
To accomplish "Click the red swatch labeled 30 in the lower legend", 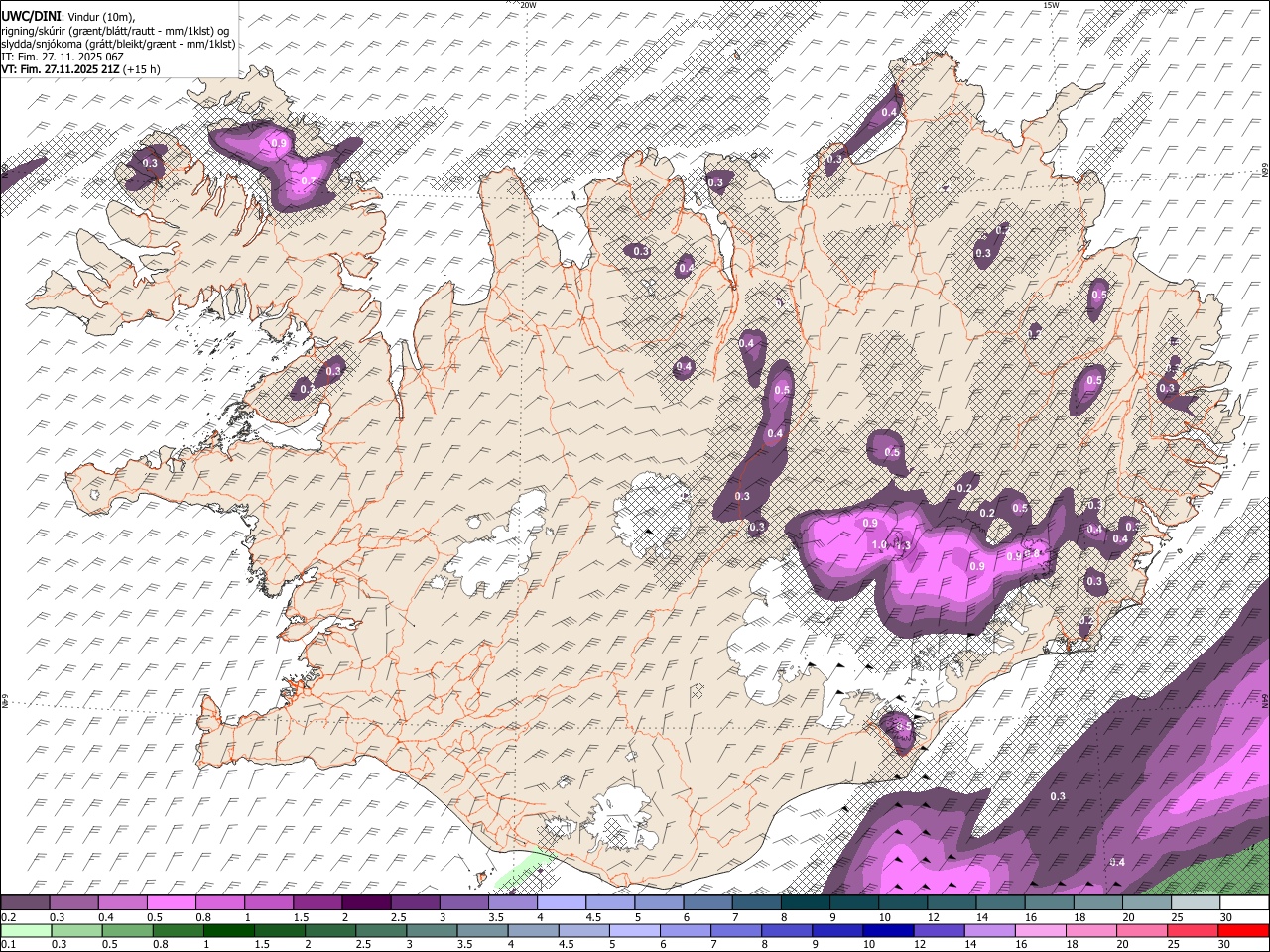I will (x=1243, y=930).
